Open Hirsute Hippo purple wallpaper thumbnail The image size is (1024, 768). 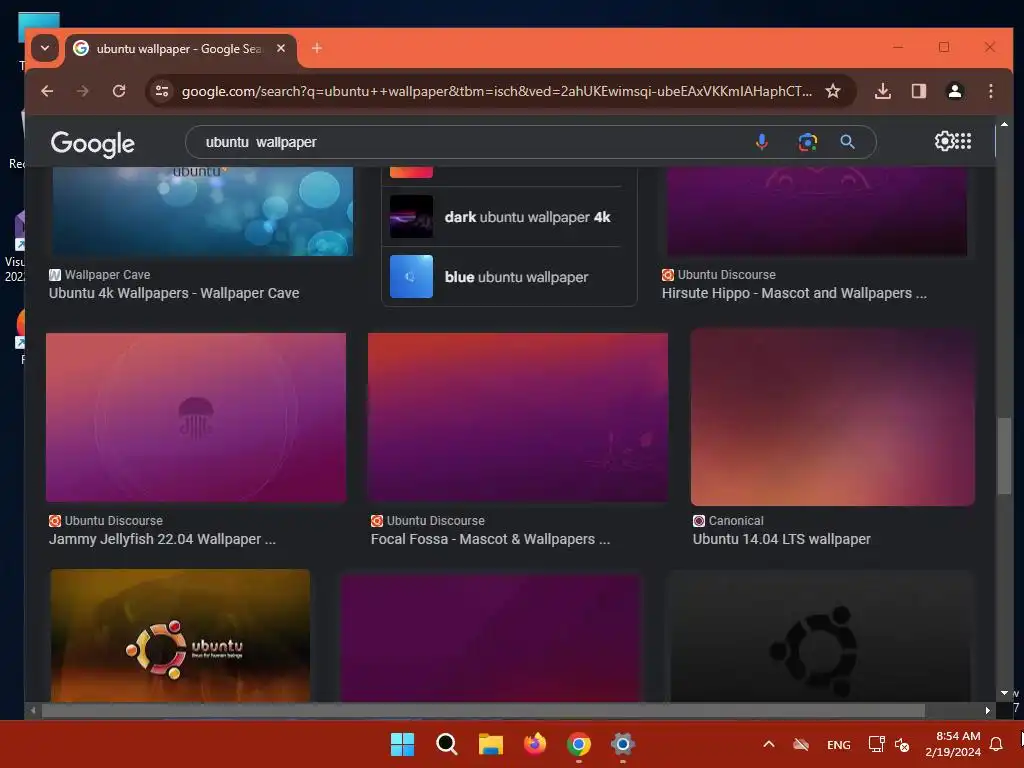coord(817,211)
